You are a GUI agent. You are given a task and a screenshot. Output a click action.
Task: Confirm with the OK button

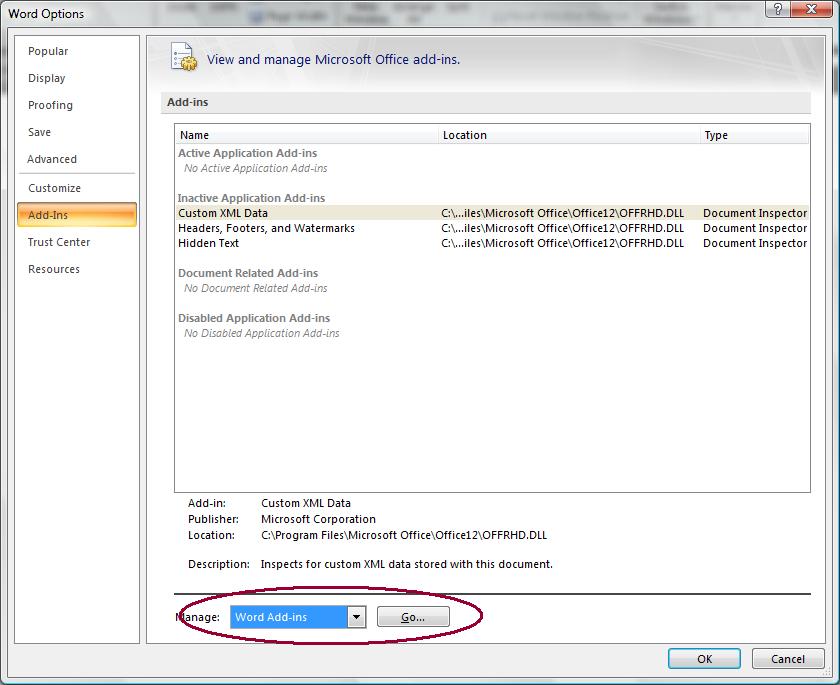click(704, 659)
